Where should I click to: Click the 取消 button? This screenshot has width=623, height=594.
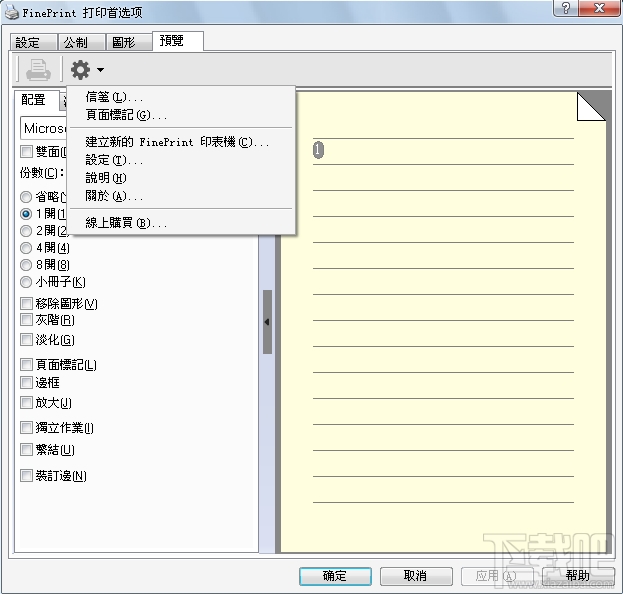(416, 576)
